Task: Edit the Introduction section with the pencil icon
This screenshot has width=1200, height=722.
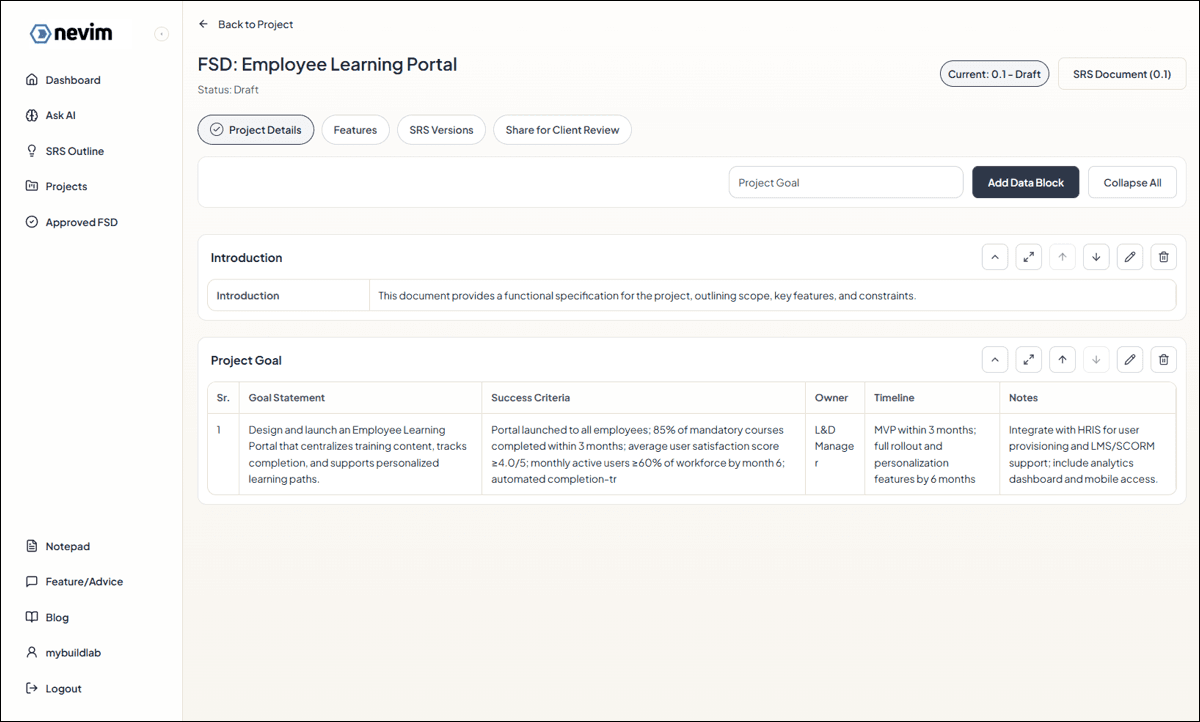Action: coord(1129,257)
